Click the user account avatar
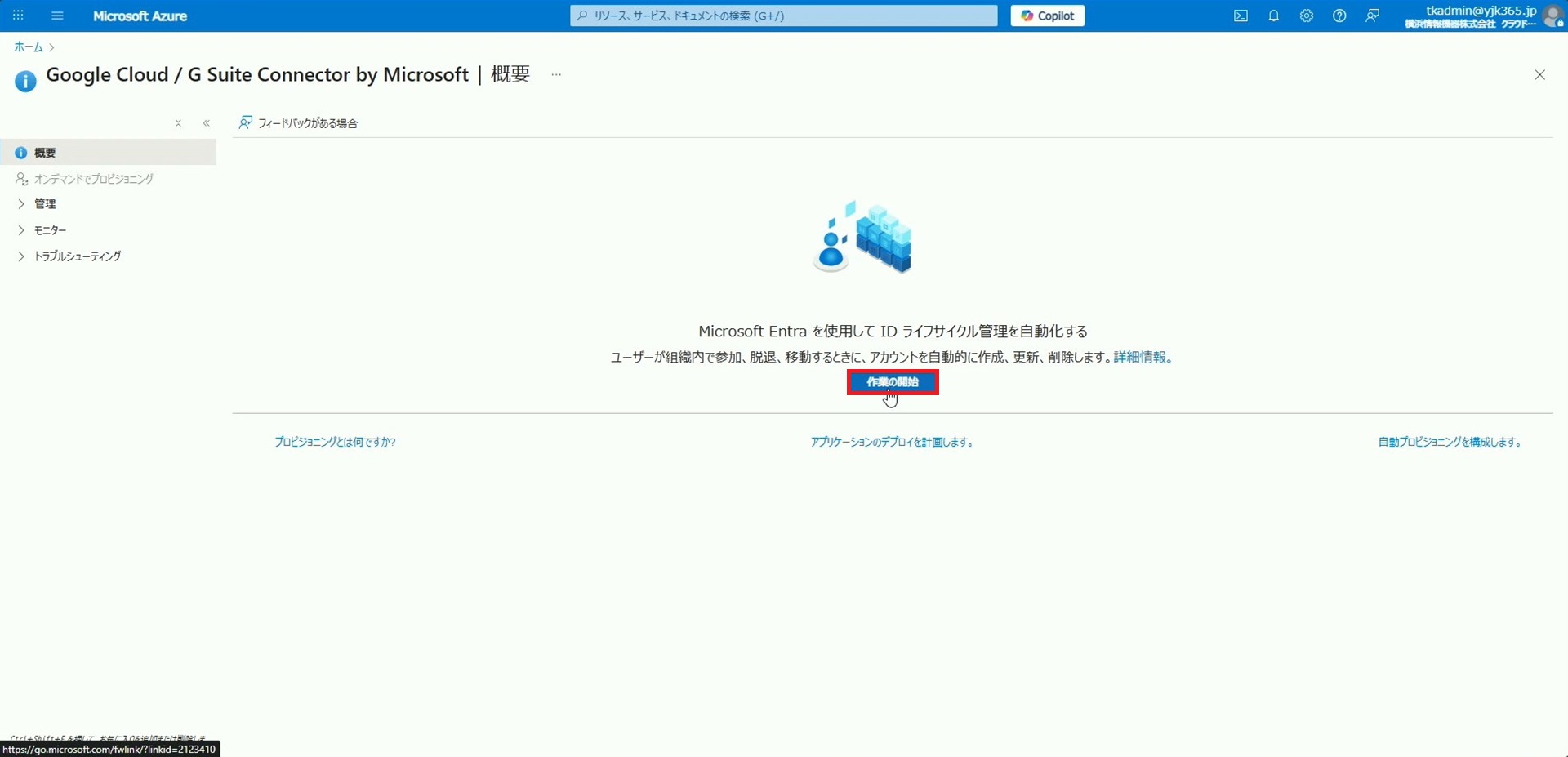Viewport: 1568px width, 757px height. (x=1552, y=16)
